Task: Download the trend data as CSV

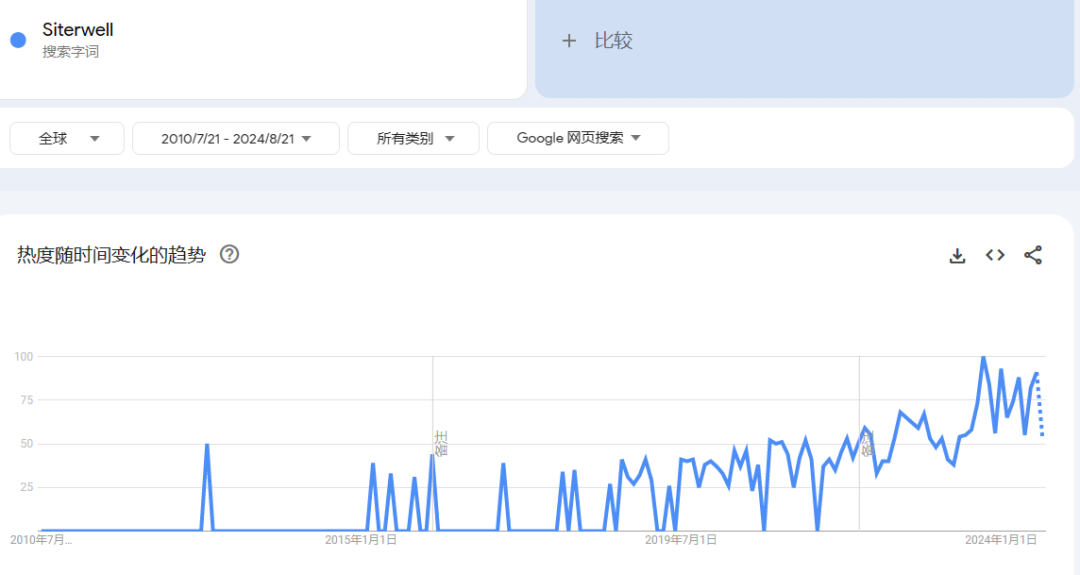Action: click(x=957, y=255)
